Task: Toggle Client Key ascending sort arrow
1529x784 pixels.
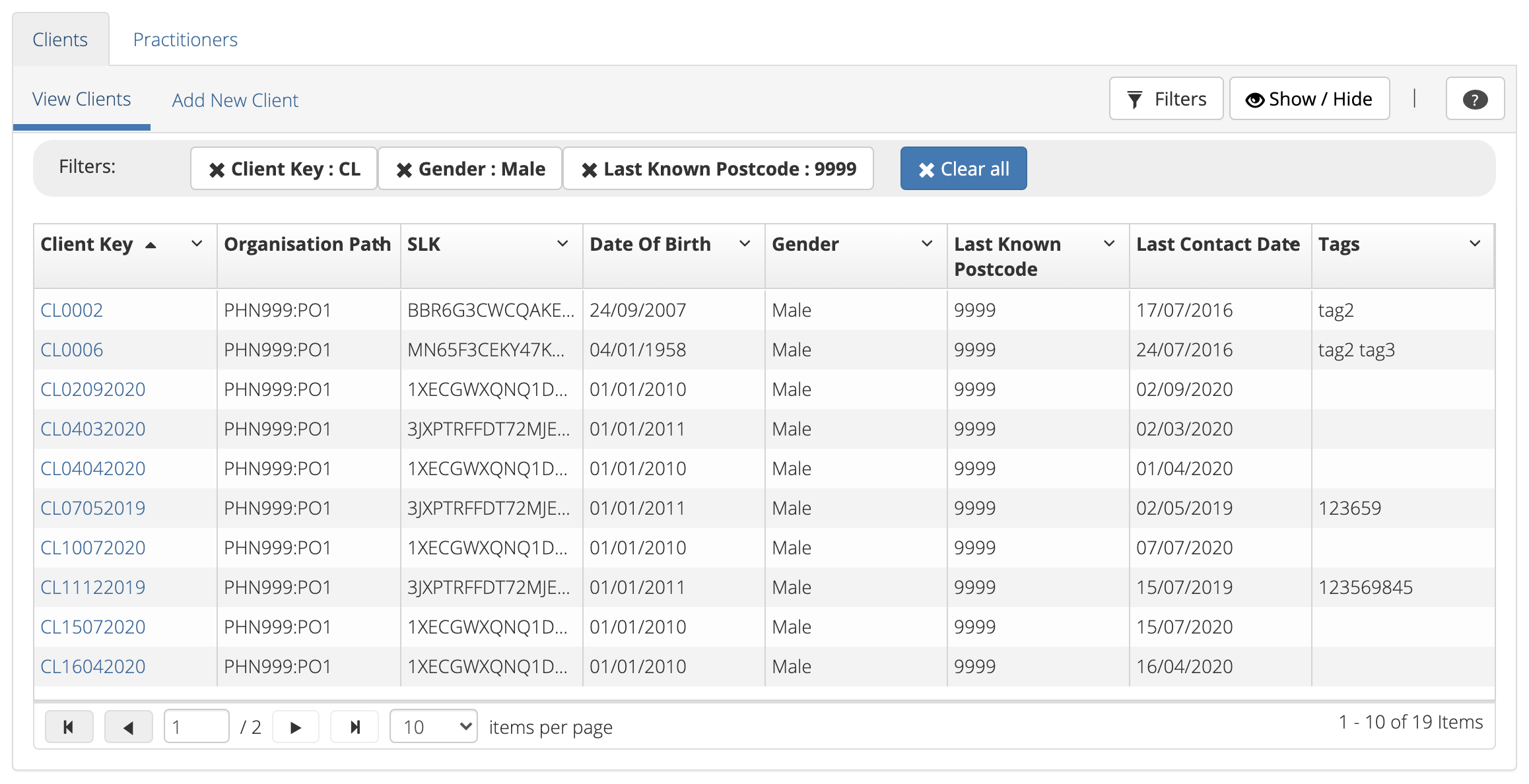Action: tap(151, 245)
